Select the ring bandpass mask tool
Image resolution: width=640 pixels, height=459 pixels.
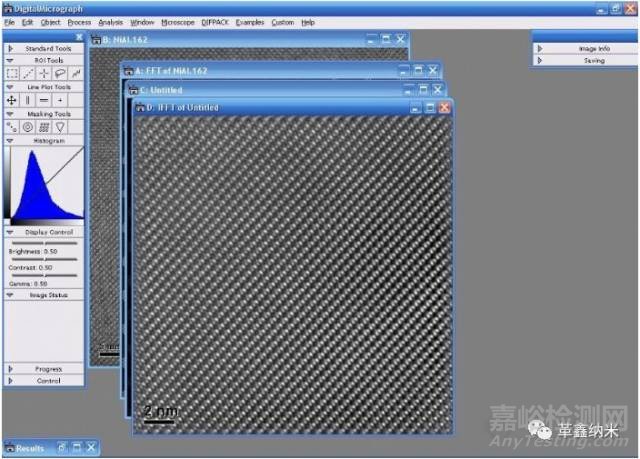[28, 127]
